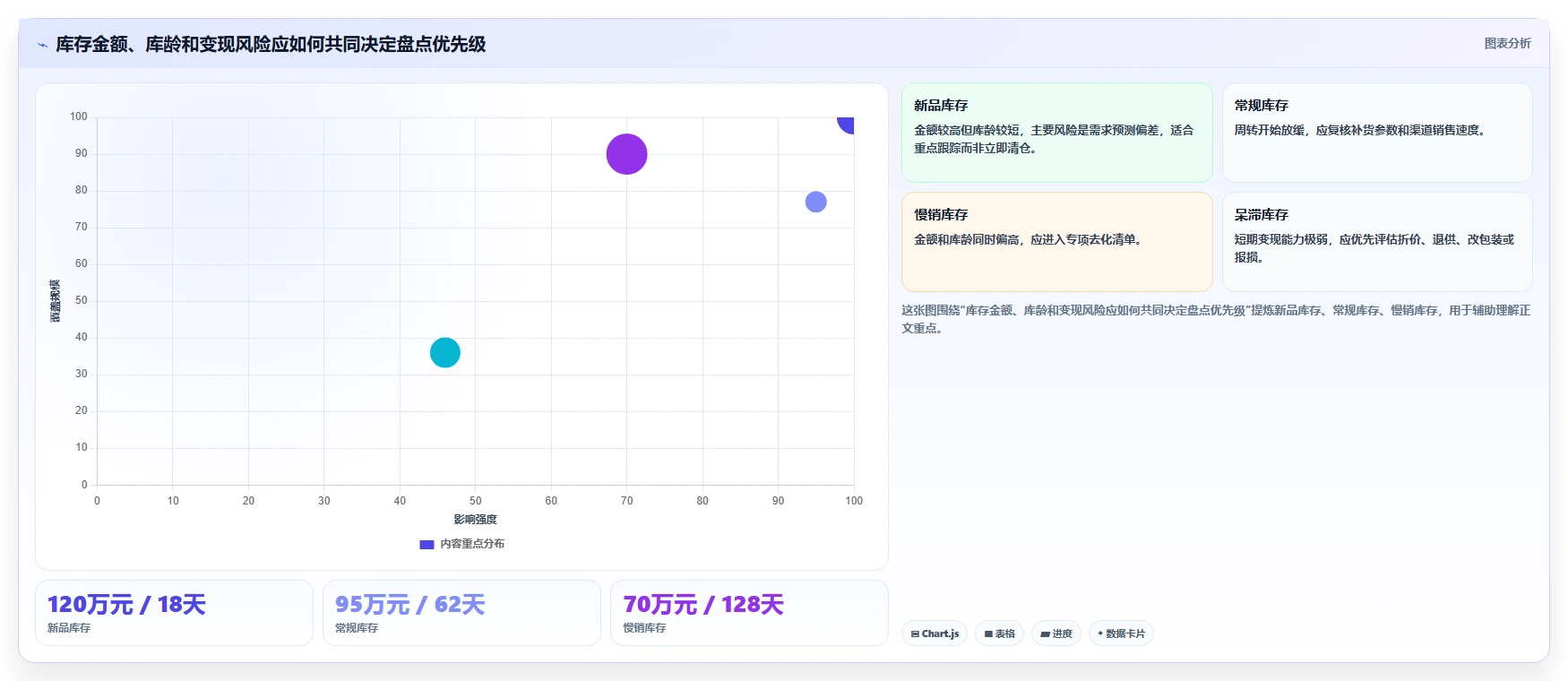
Task: Click the 数据卡片 tag
Action: [1121, 634]
